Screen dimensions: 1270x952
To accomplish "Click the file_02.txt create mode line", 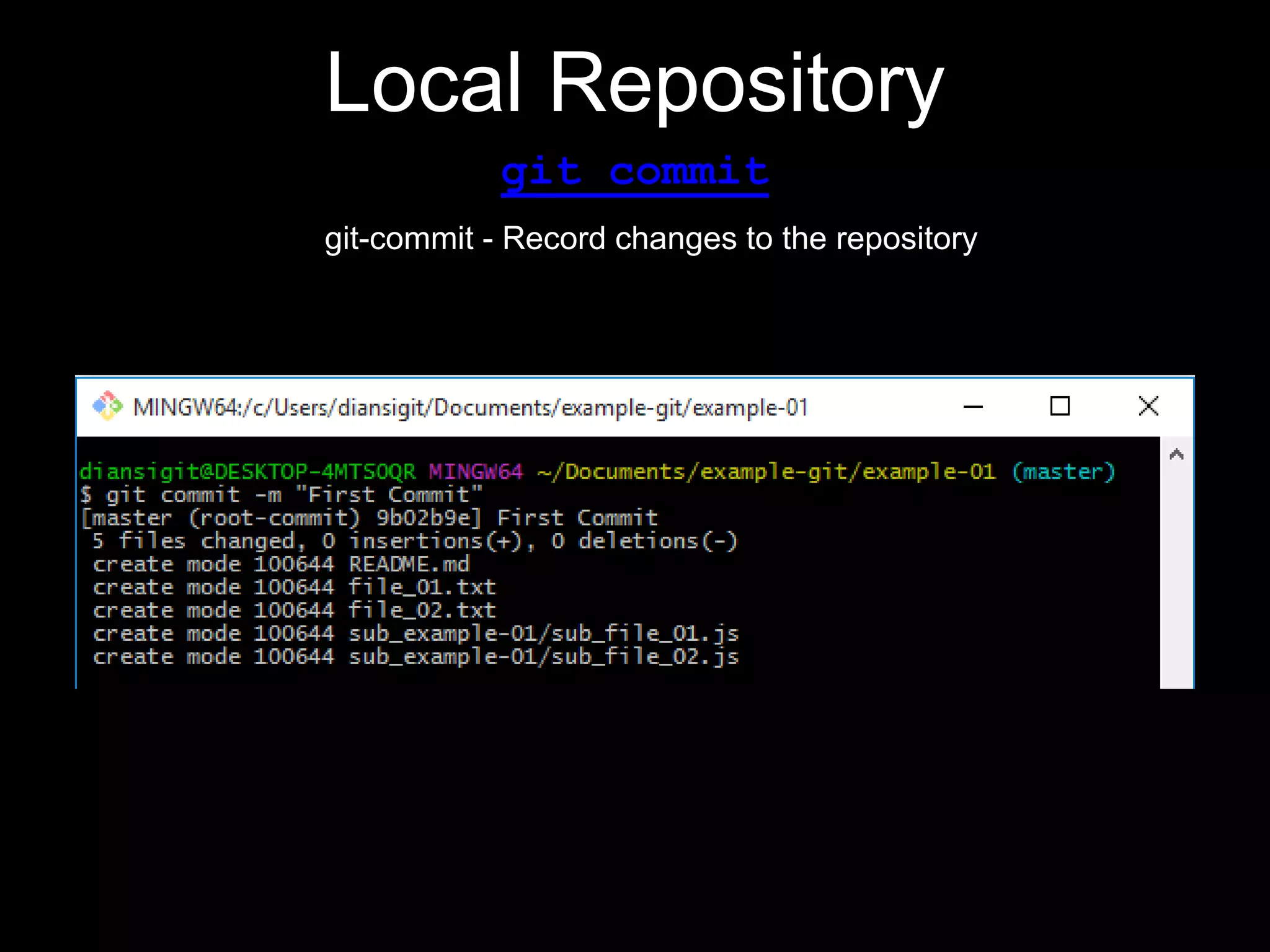I will 294,610.
